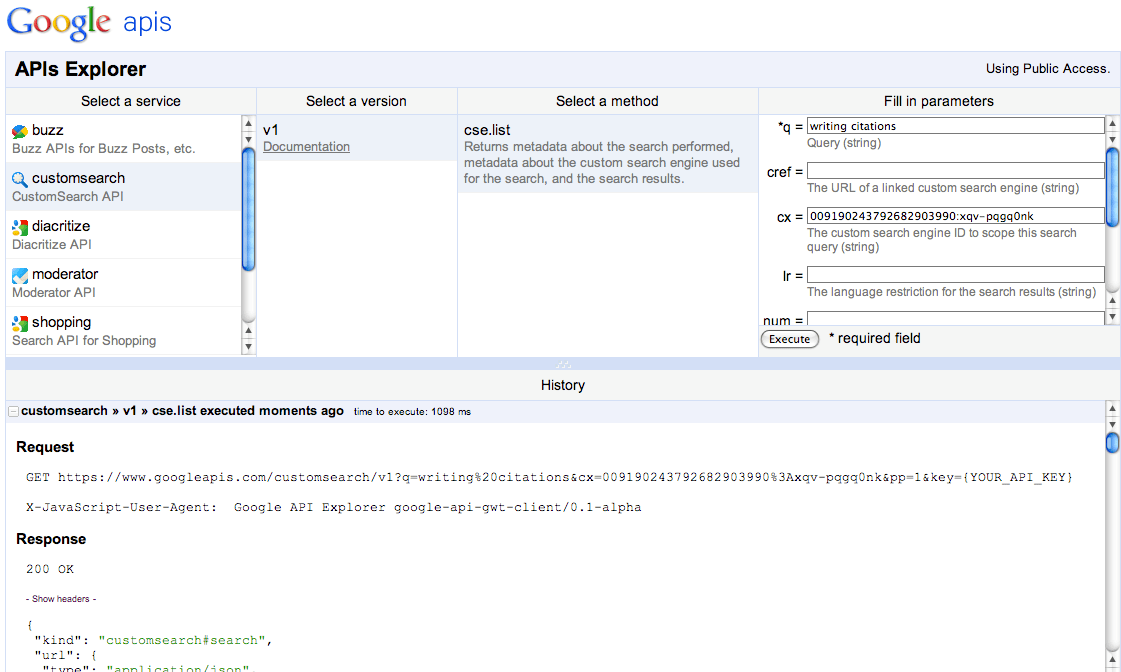Pick the moderator service
This screenshot has height=672, width=1121.
pos(124,282)
